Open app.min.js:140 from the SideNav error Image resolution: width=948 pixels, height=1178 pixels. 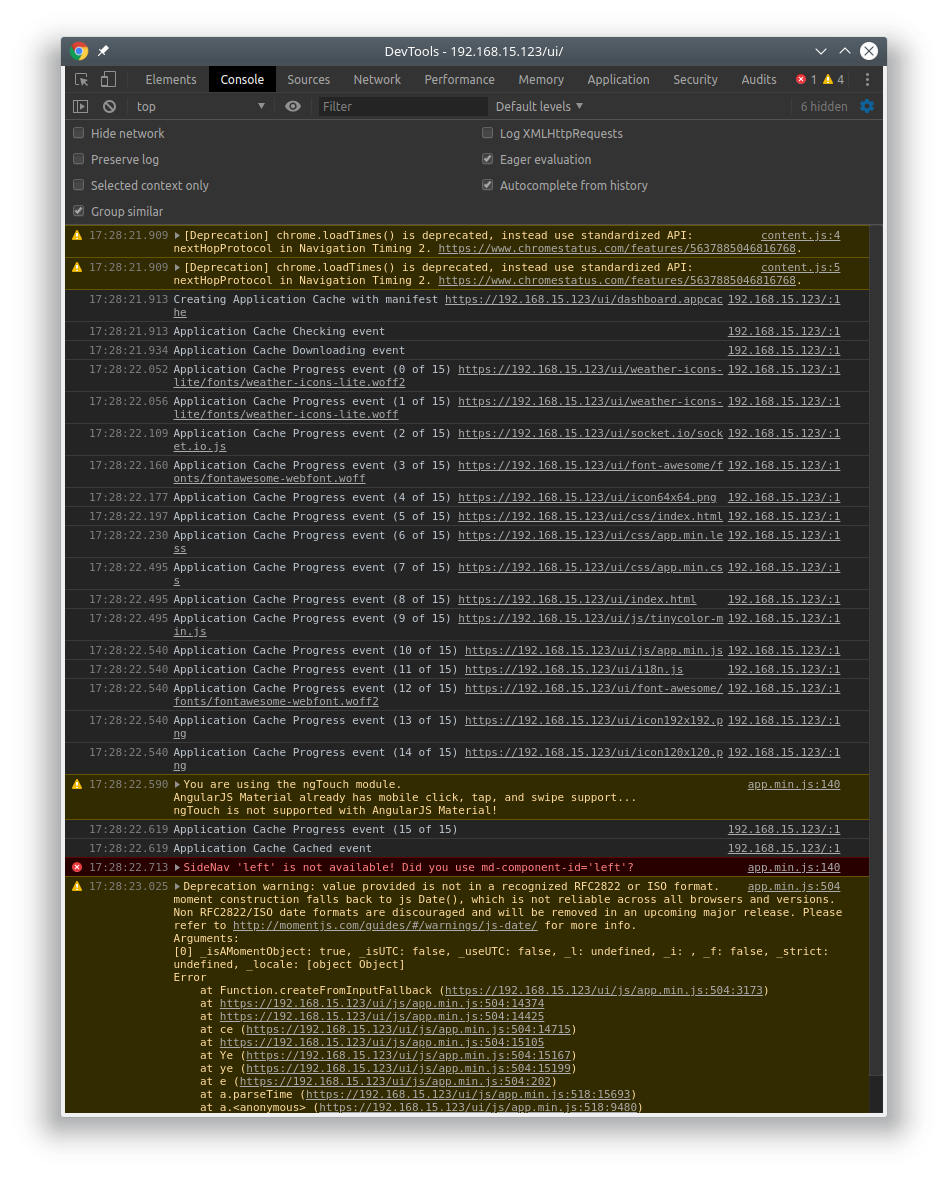(x=793, y=867)
